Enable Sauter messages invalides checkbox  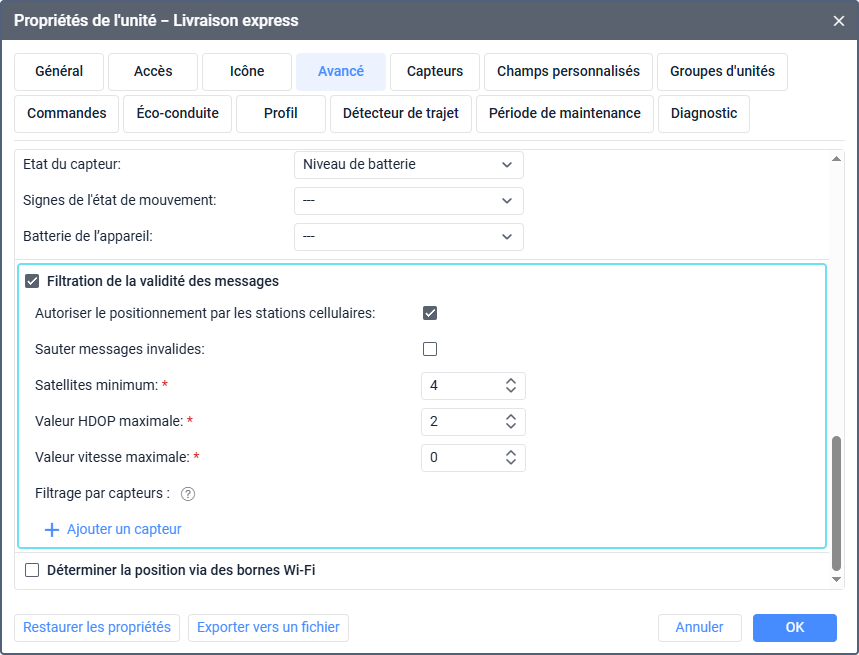click(430, 349)
